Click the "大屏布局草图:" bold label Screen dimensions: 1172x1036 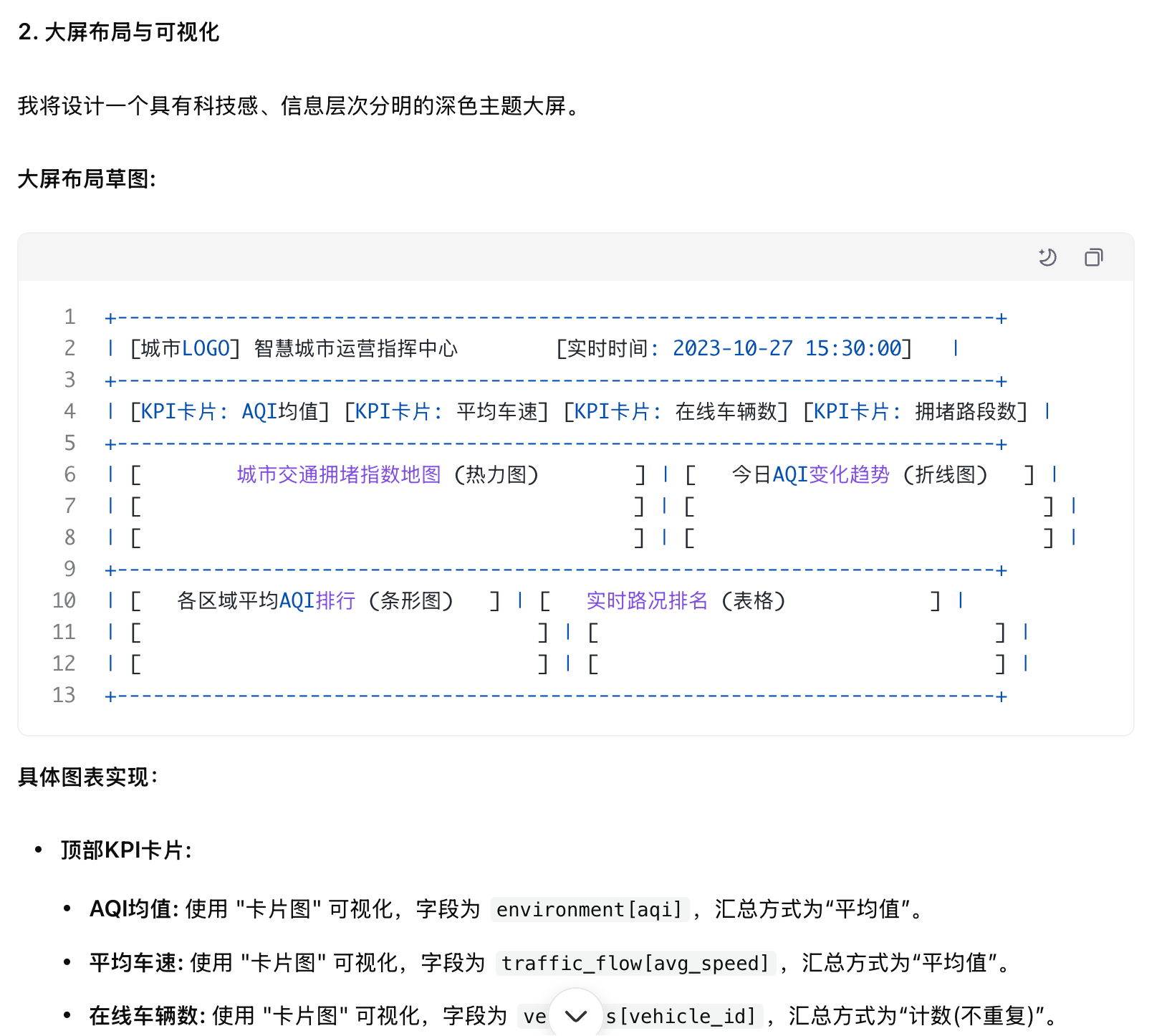[87, 179]
